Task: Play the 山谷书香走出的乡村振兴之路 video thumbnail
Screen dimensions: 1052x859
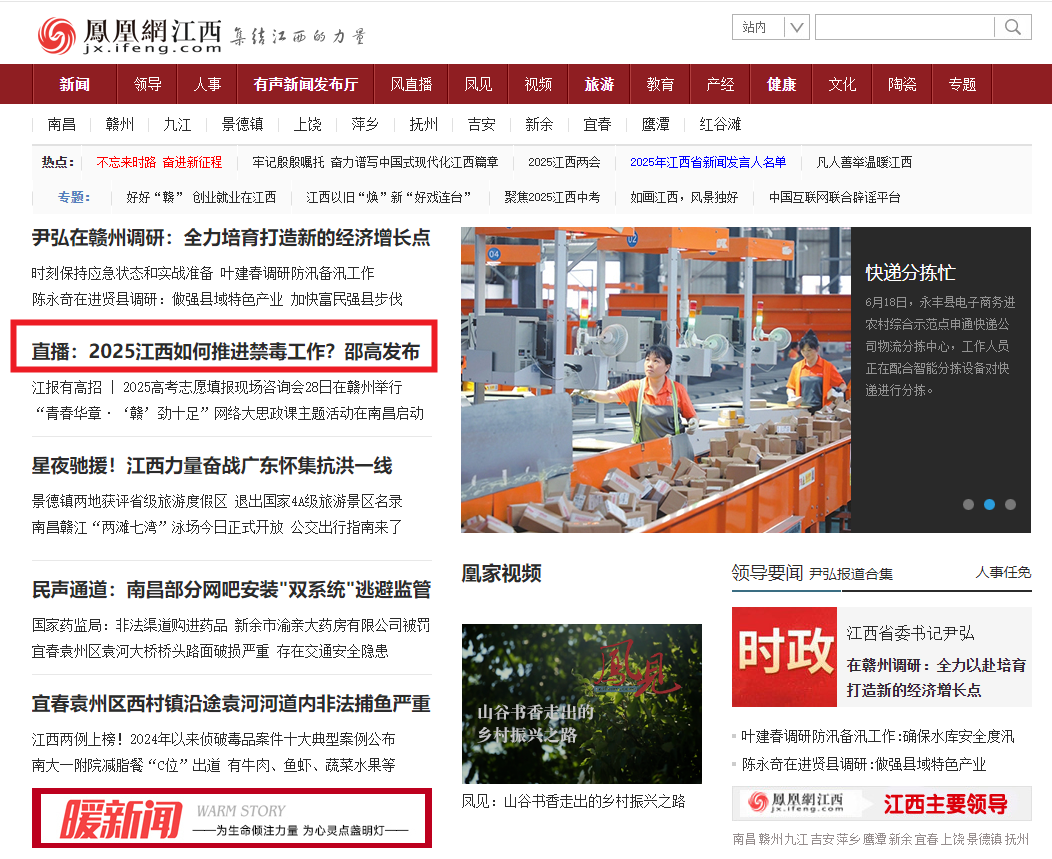Action: (x=582, y=704)
